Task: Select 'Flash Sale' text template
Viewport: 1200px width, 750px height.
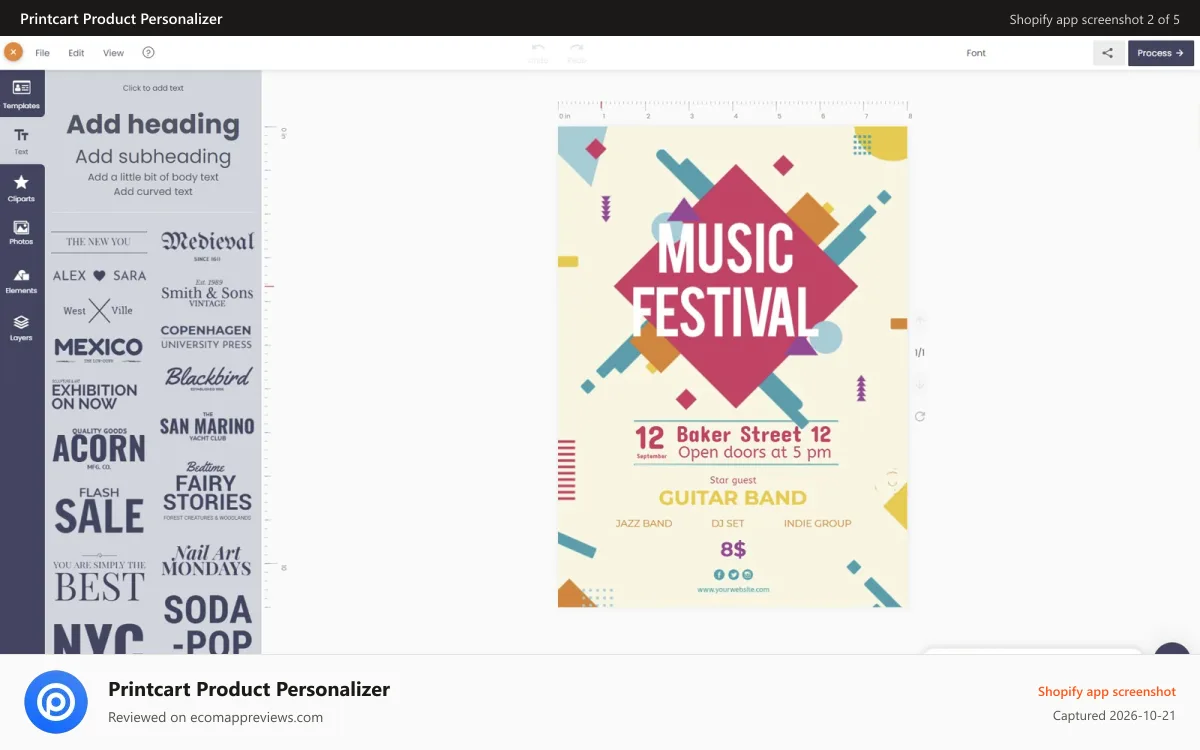Action: [99, 511]
